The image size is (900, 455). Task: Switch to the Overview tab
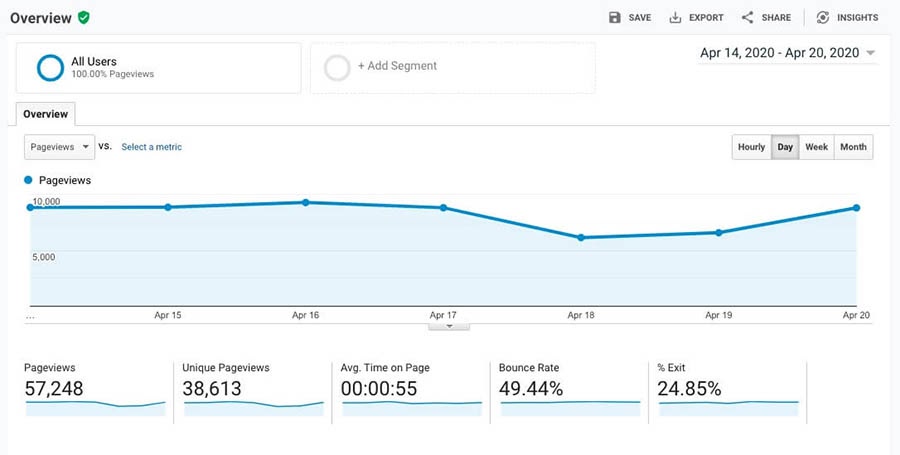point(45,114)
